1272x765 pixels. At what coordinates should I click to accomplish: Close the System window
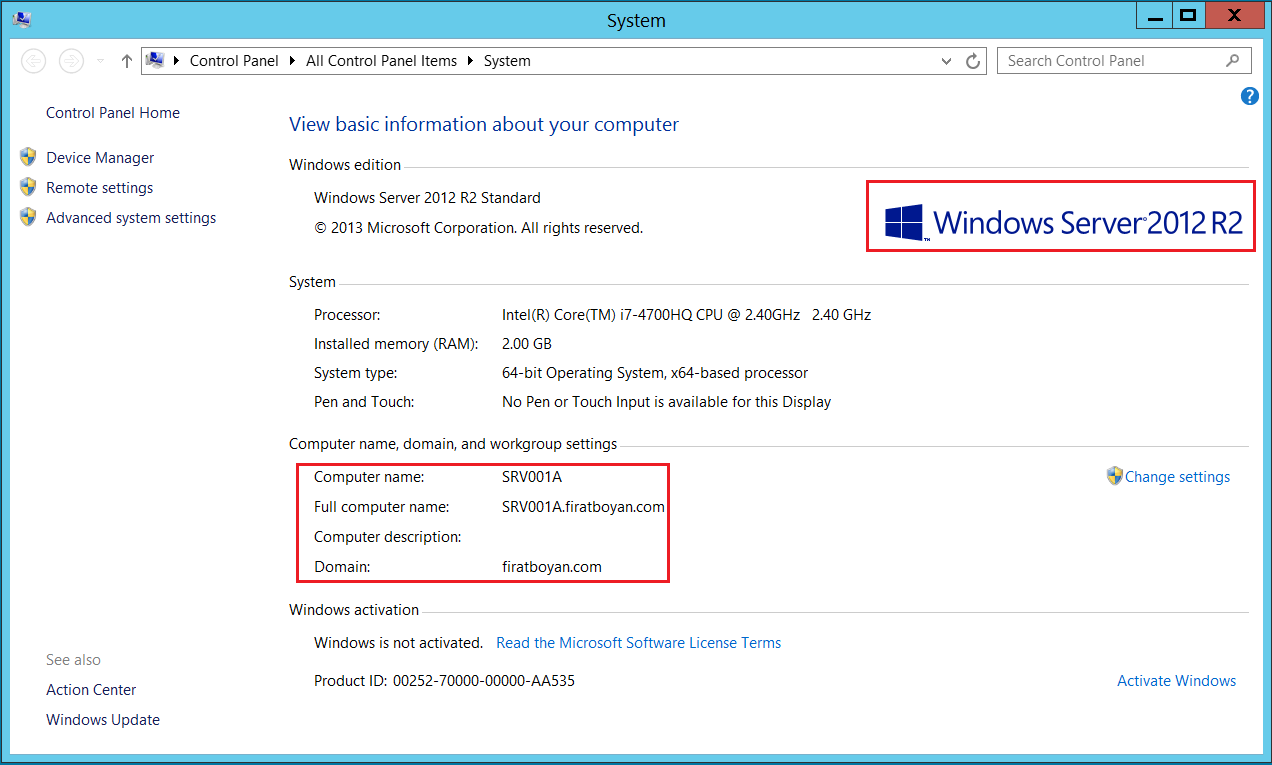(1235, 15)
